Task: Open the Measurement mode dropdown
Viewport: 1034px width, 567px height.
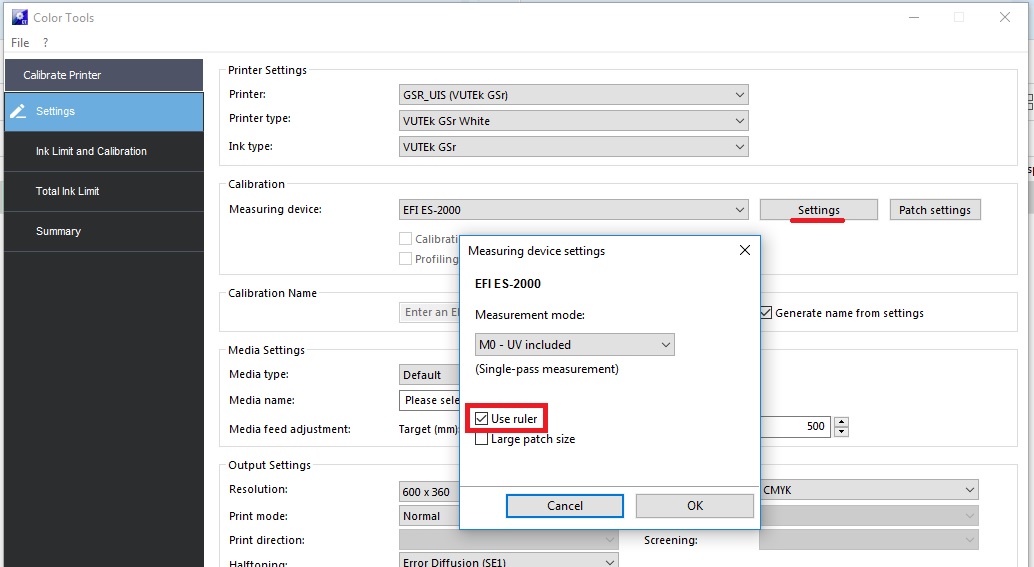Action: (x=574, y=345)
